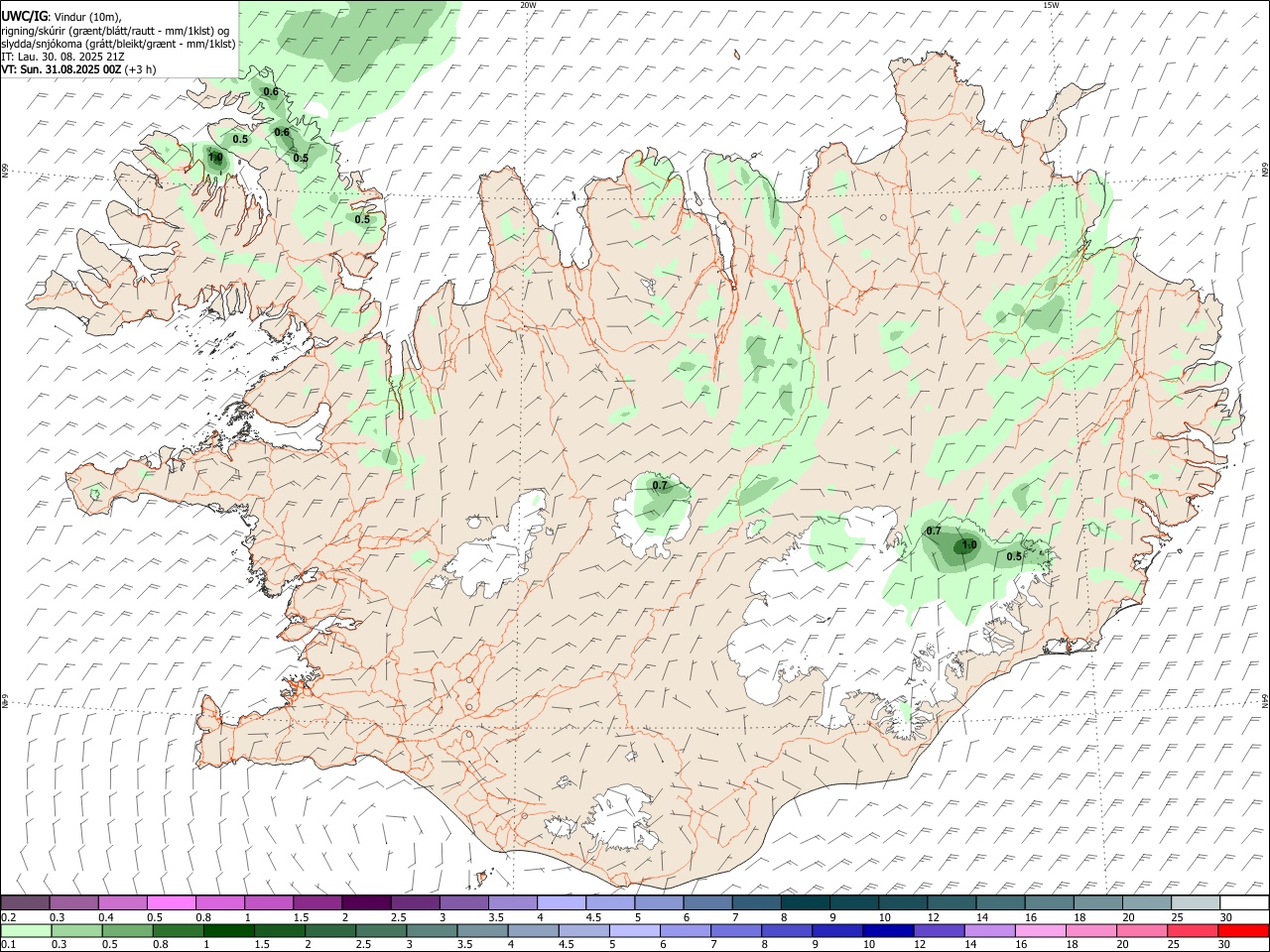This screenshot has height=952, width=1270.
Task: Click the 0.7 value on the central glacier
Action: pyautogui.click(x=659, y=486)
